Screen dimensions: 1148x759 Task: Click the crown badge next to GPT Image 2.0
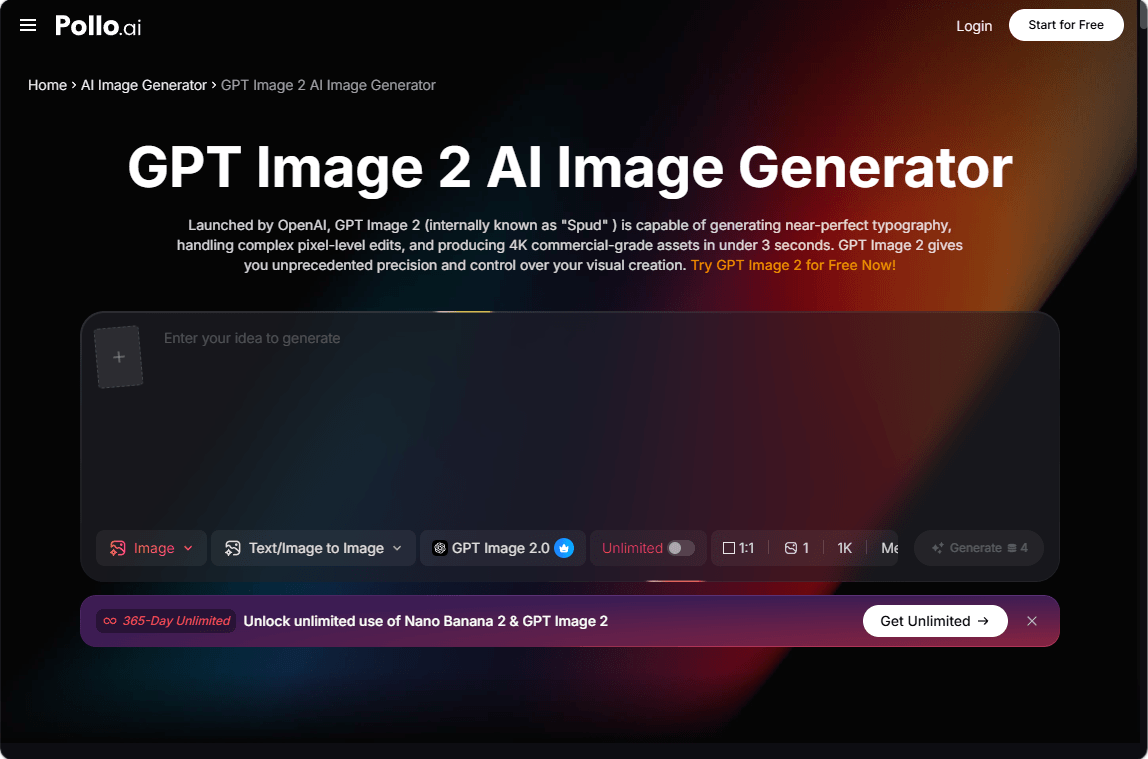(x=564, y=547)
